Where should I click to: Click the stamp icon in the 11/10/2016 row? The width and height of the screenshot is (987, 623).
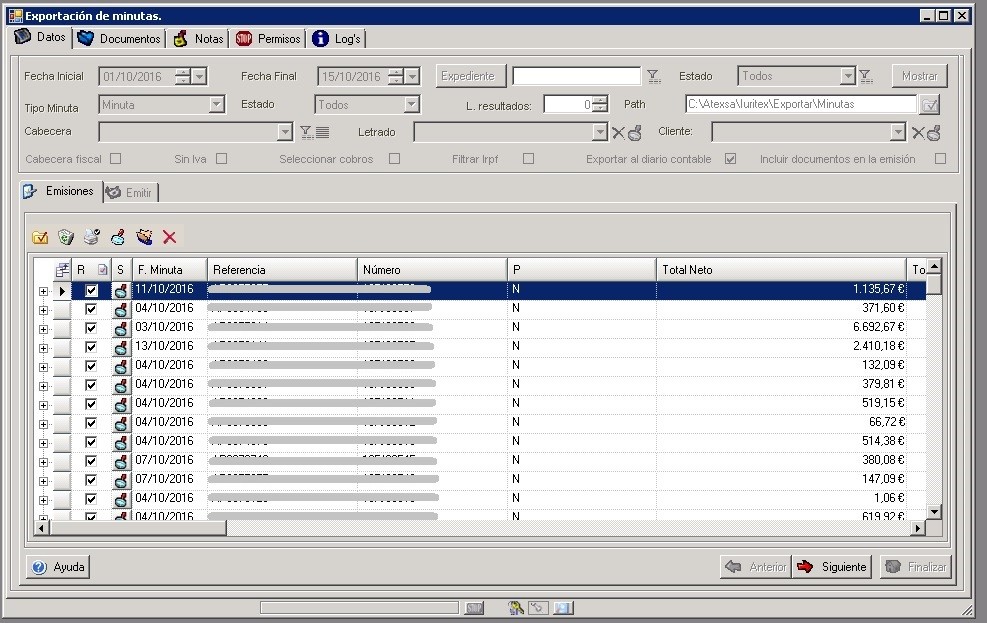point(120,290)
